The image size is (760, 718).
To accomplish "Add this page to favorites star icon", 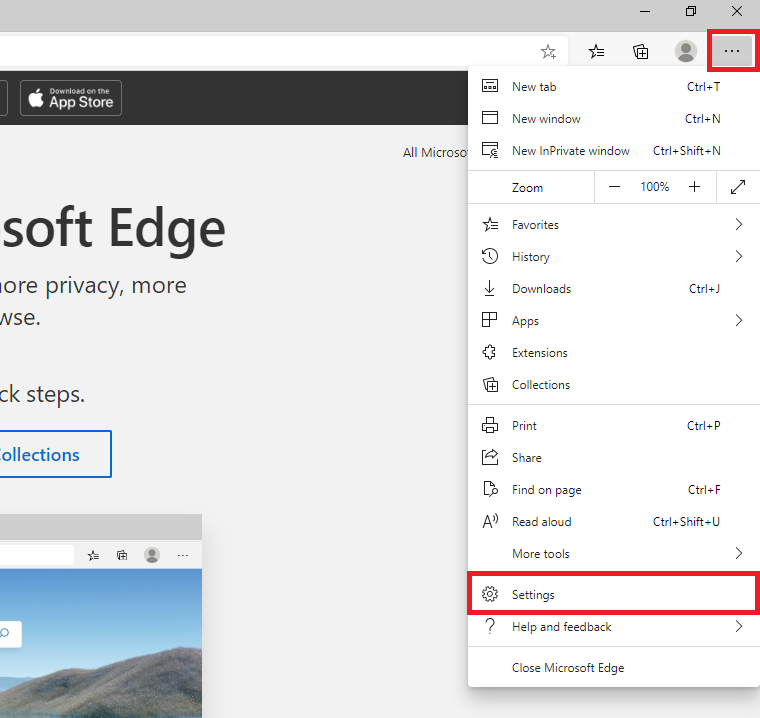I will (x=548, y=51).
